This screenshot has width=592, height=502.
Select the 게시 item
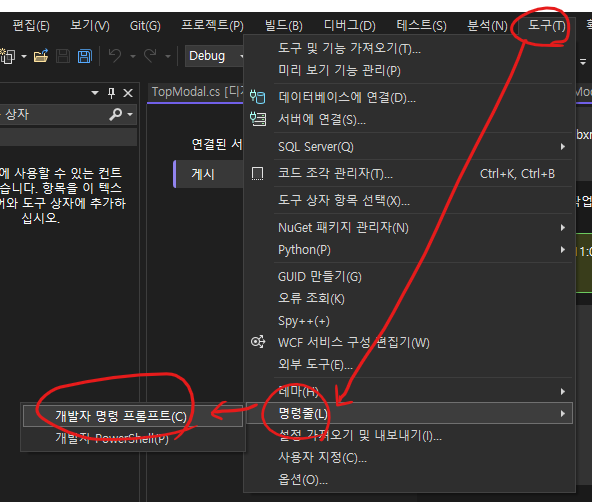click(208, 174)
